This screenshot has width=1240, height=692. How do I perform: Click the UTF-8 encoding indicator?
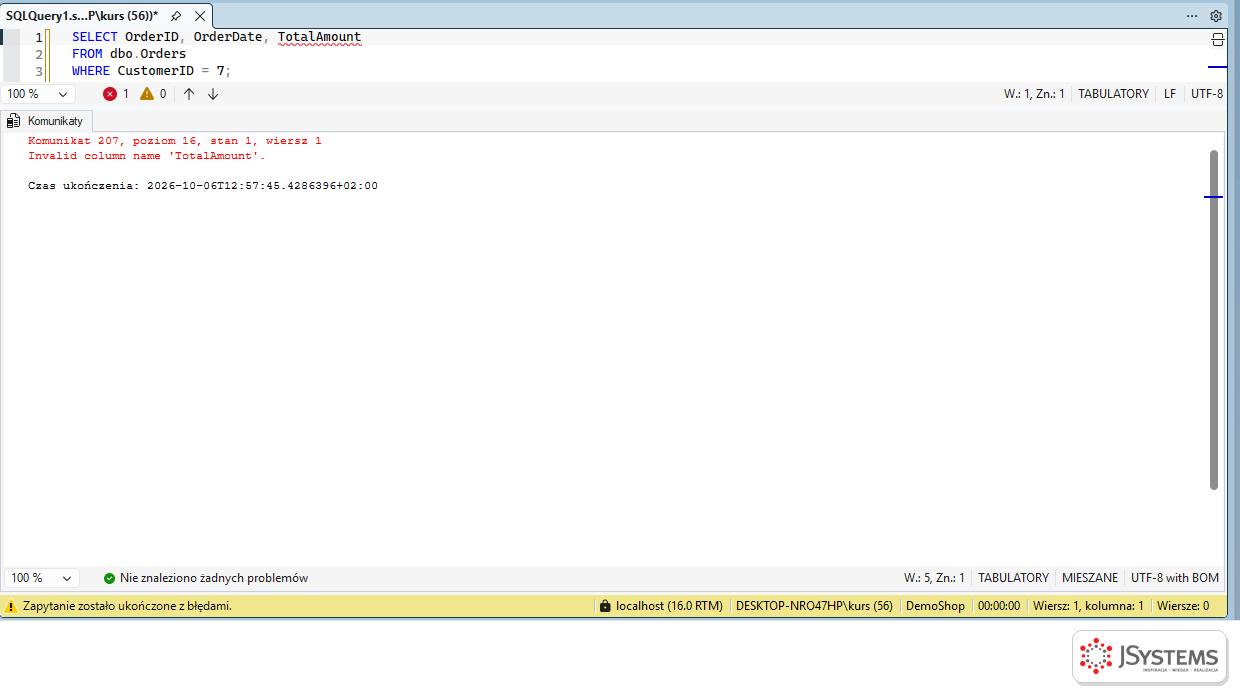(1206, 94)
